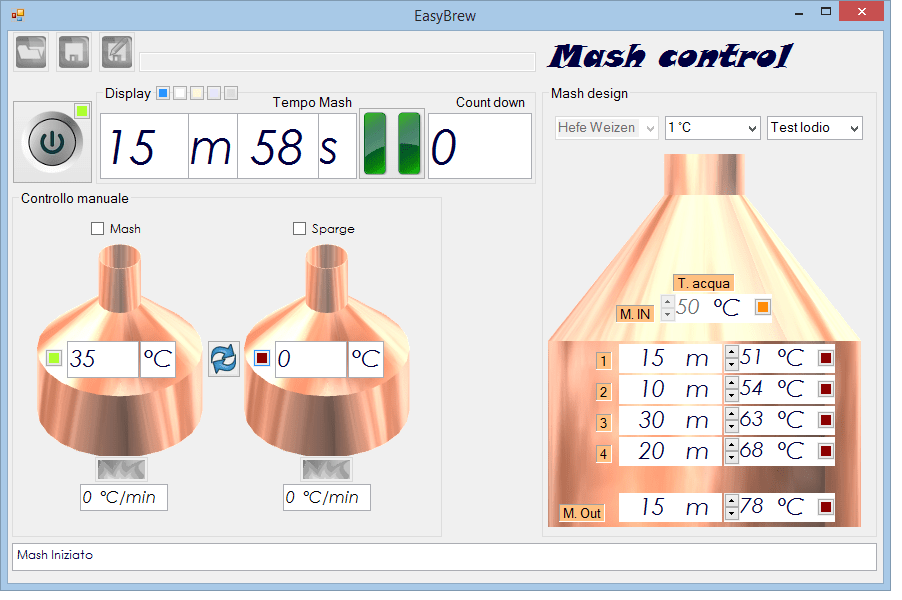Click the step 1 number label
The height and width of the screenshot is (600, 902).
[x=603, y=361]
